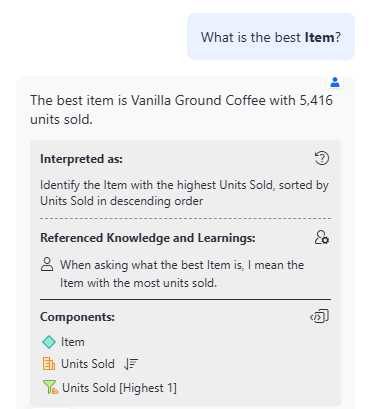Click the person icon beside referenced learning

(x=47, y=264)
